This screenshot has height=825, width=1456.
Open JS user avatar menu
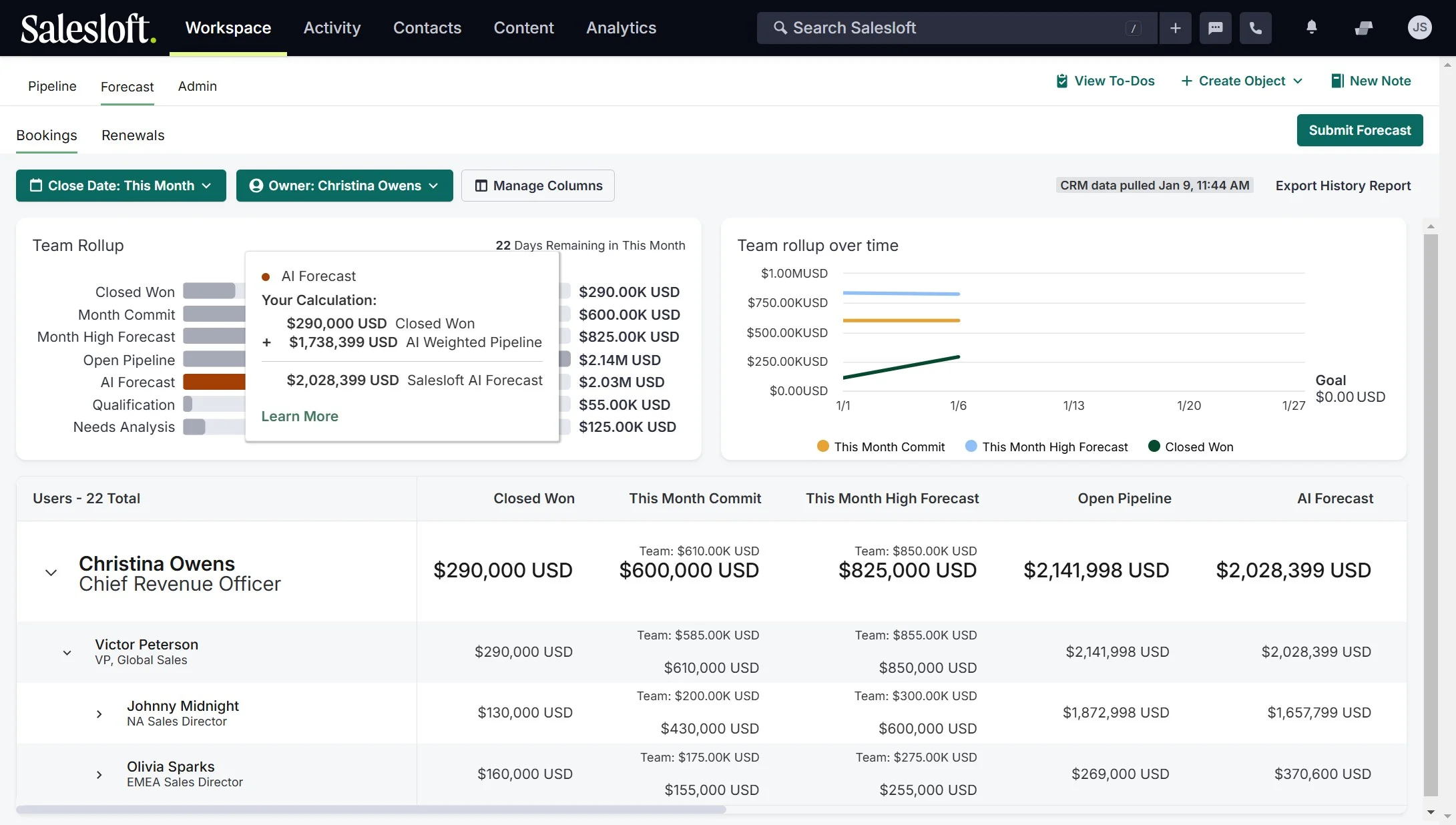(1419, 27)
